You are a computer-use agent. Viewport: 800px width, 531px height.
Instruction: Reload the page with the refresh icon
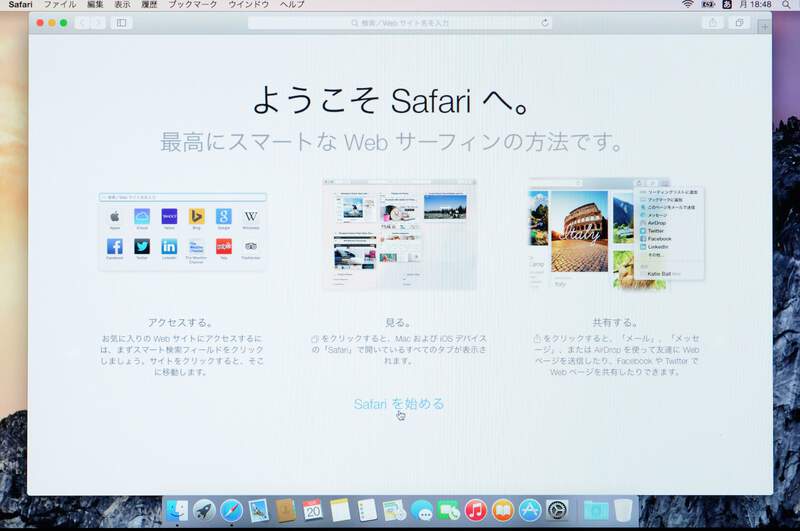pos(545,23)
